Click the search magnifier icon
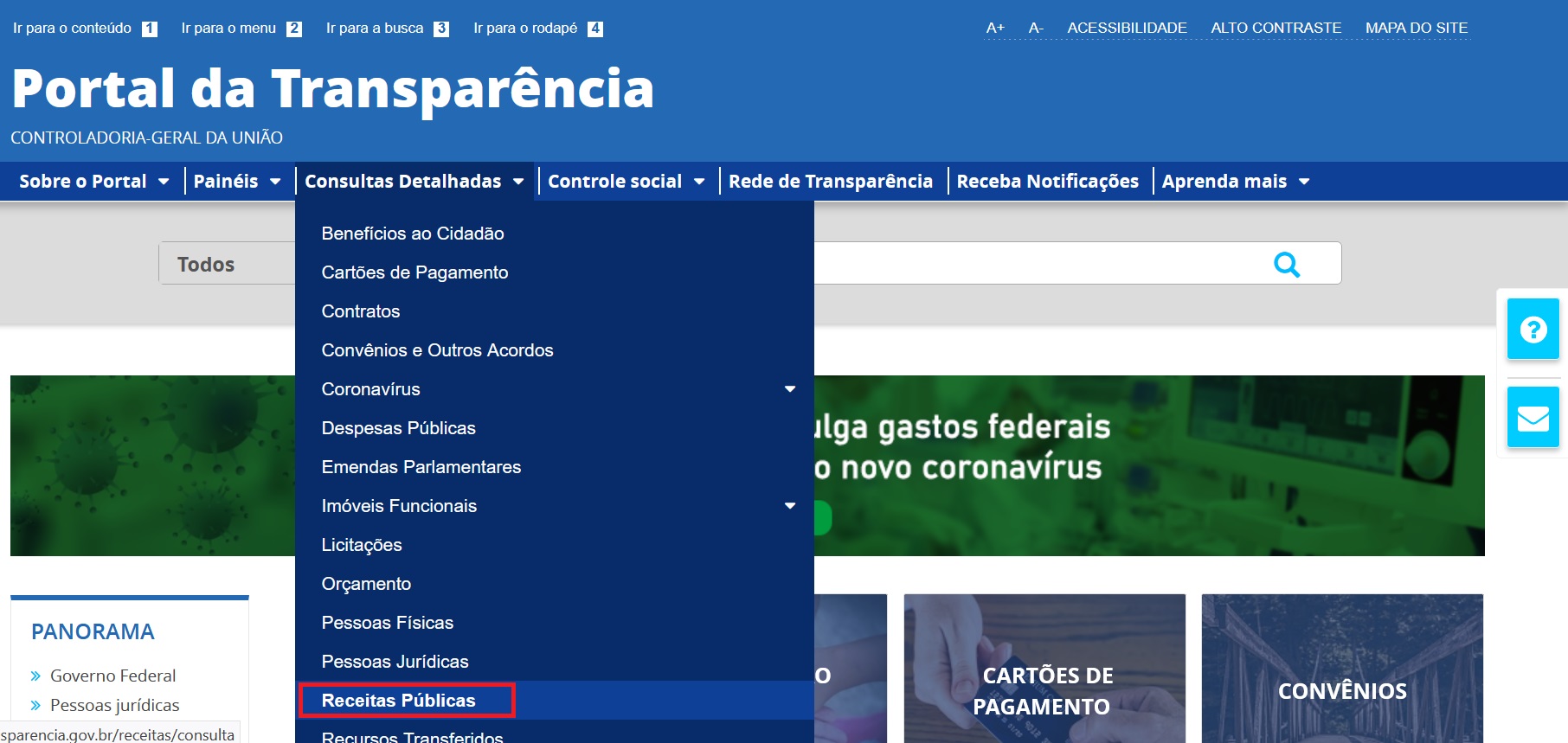This screenshot has height=743, width=1568. [1287, 264]
